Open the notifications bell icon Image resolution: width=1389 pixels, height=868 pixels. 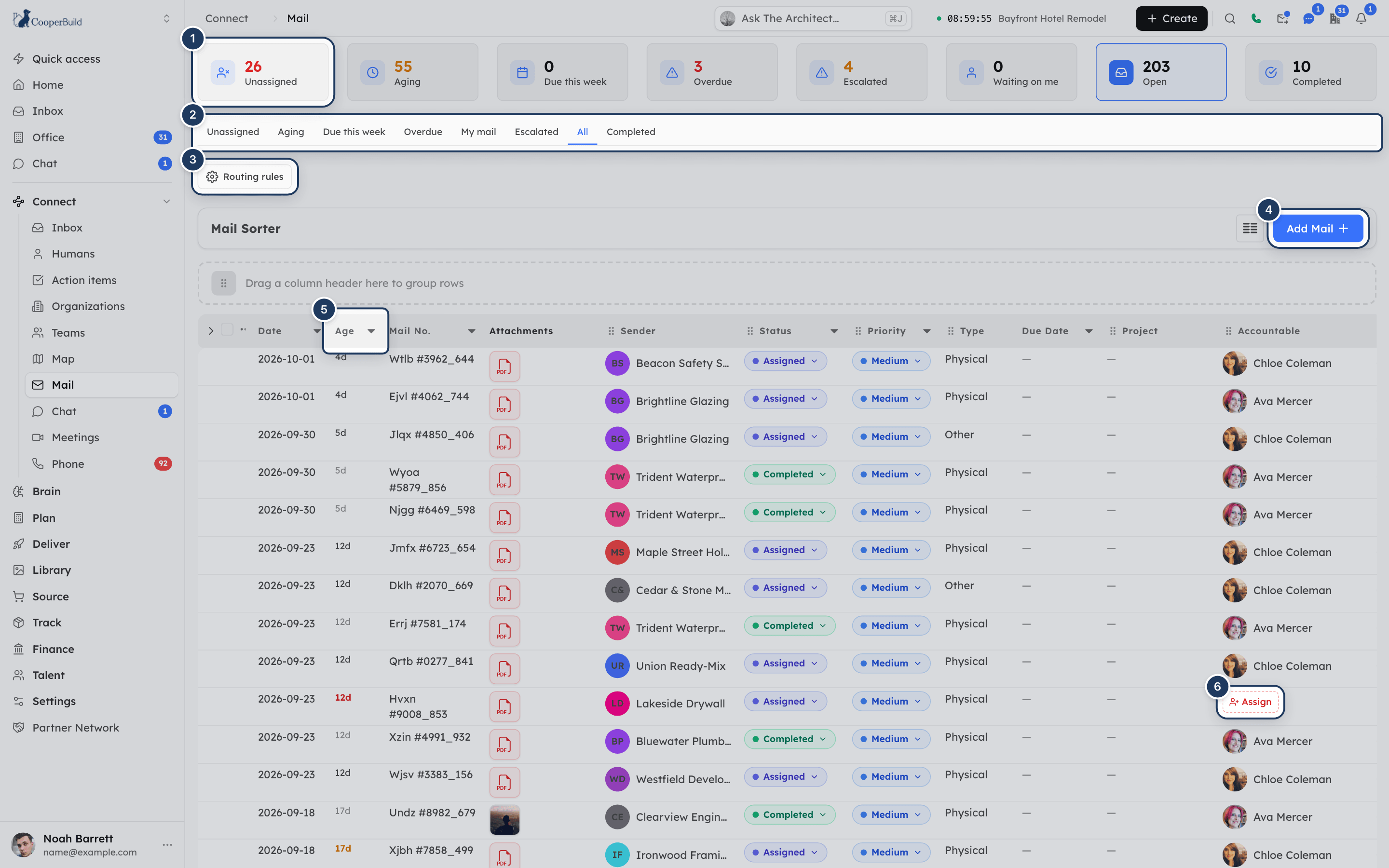pos(1361,18)
